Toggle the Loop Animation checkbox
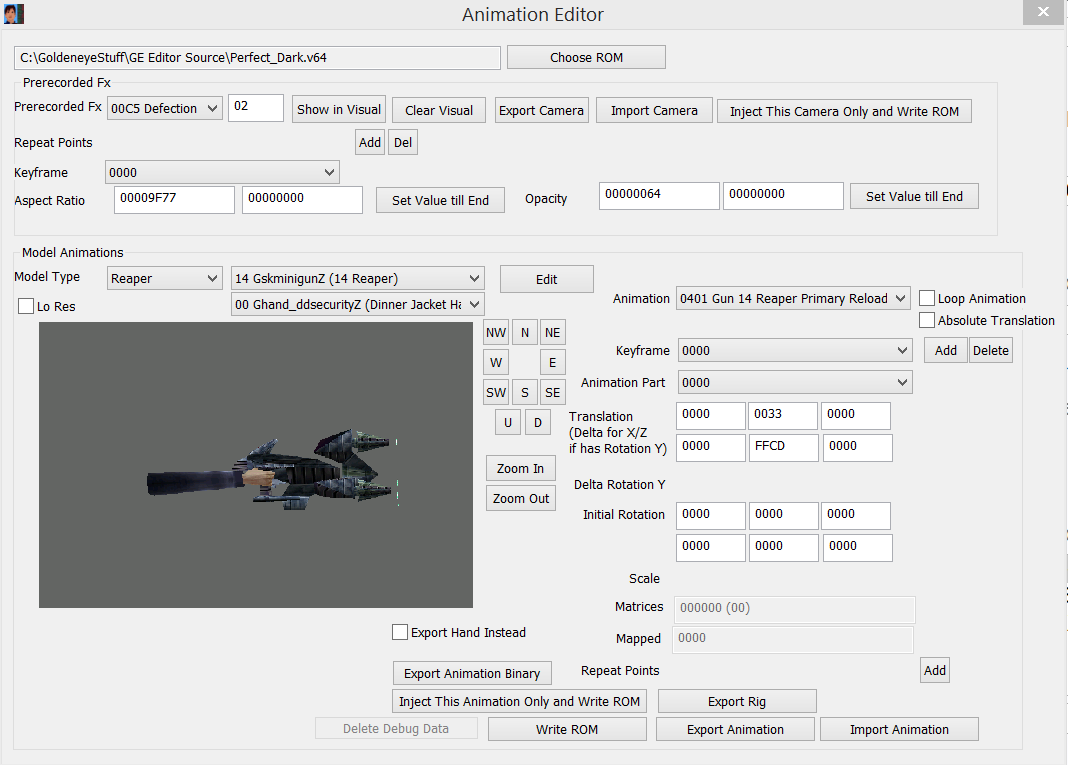 [926, 298]
